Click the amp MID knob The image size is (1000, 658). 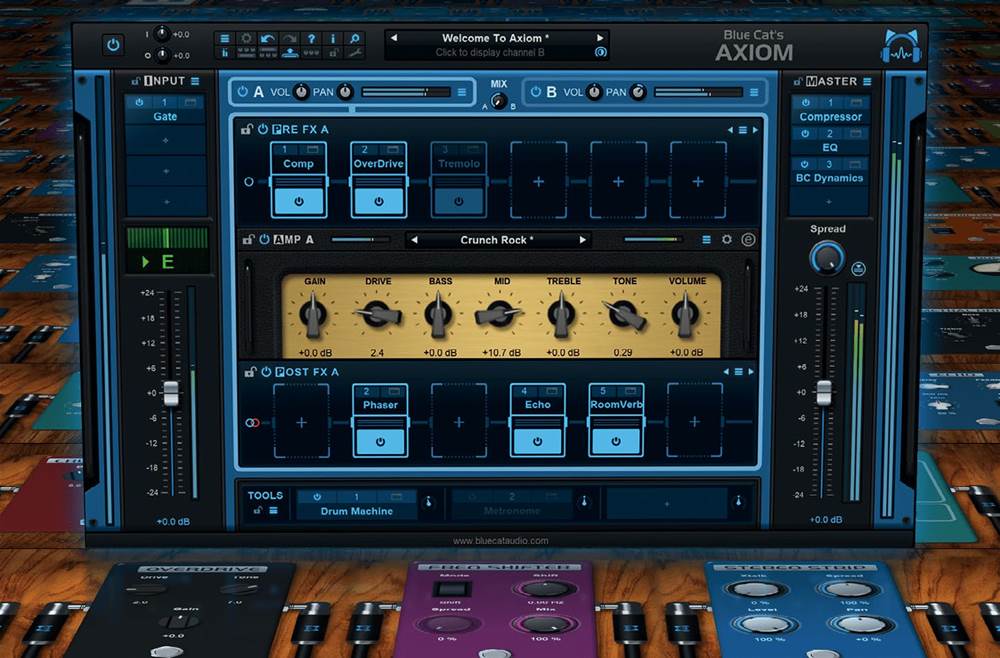coord(500,314)
